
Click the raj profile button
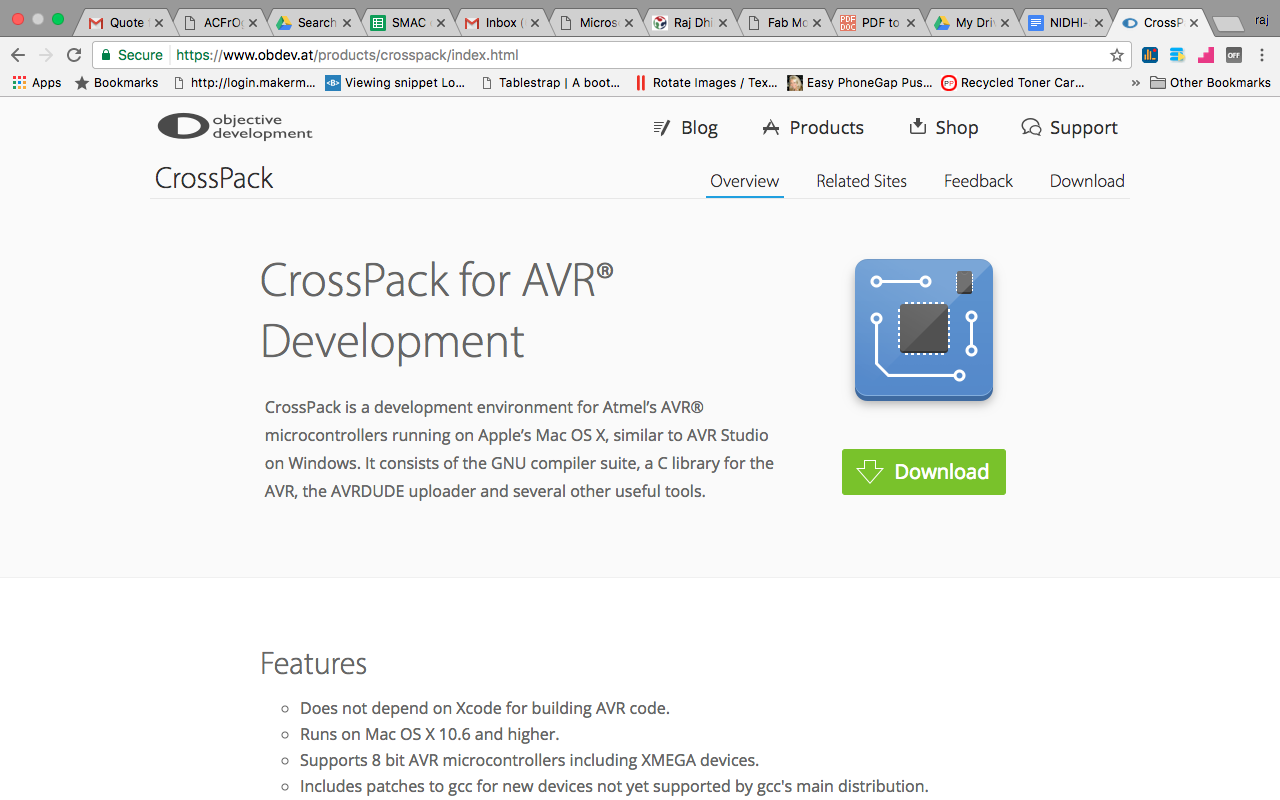(x=1261, y=20)
